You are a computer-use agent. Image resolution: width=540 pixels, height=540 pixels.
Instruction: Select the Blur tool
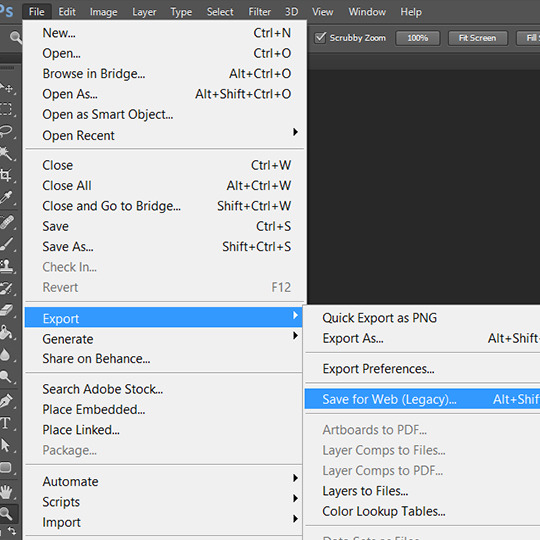point(6,354)
